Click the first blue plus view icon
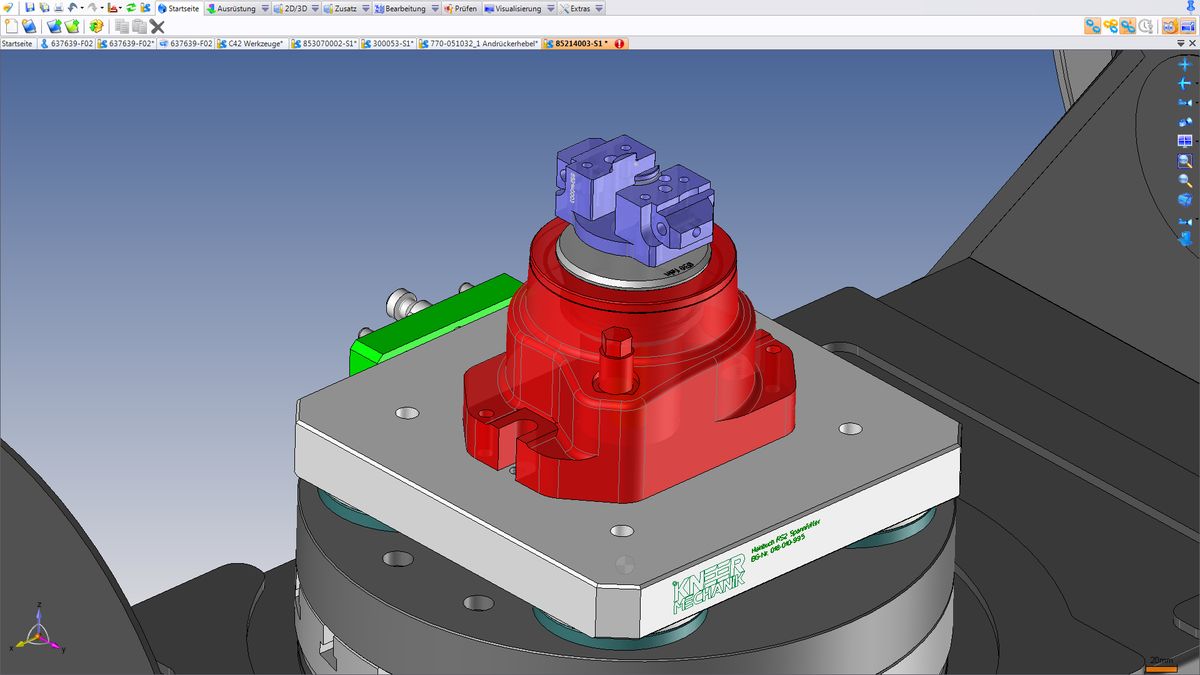This screenshot has width=1200, height=675. (1185, 65)
